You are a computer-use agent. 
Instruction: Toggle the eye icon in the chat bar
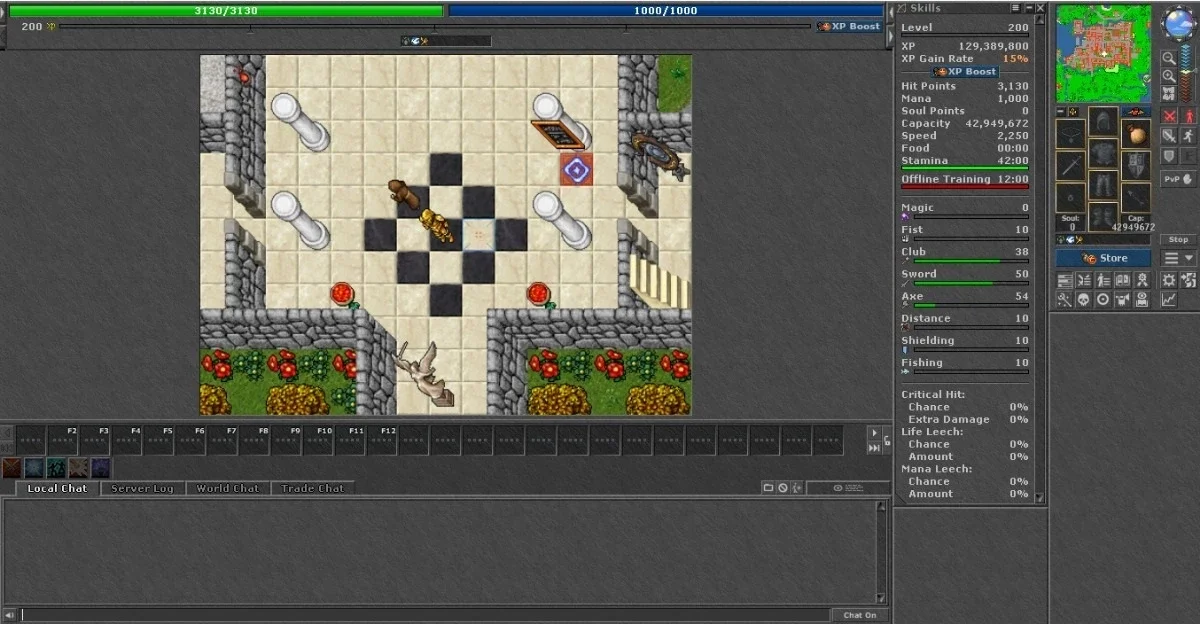[x=838, y=488]
